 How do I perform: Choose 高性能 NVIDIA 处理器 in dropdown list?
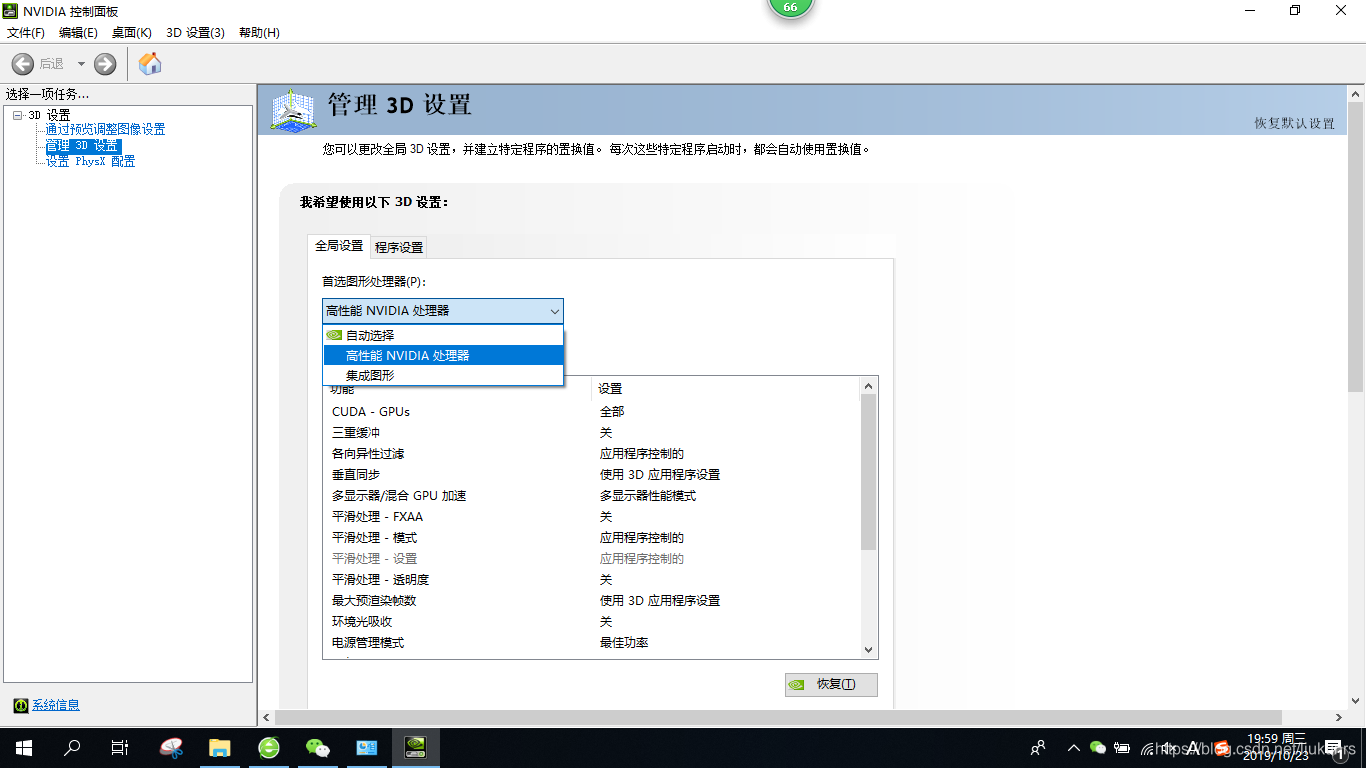tap(443, 355)
